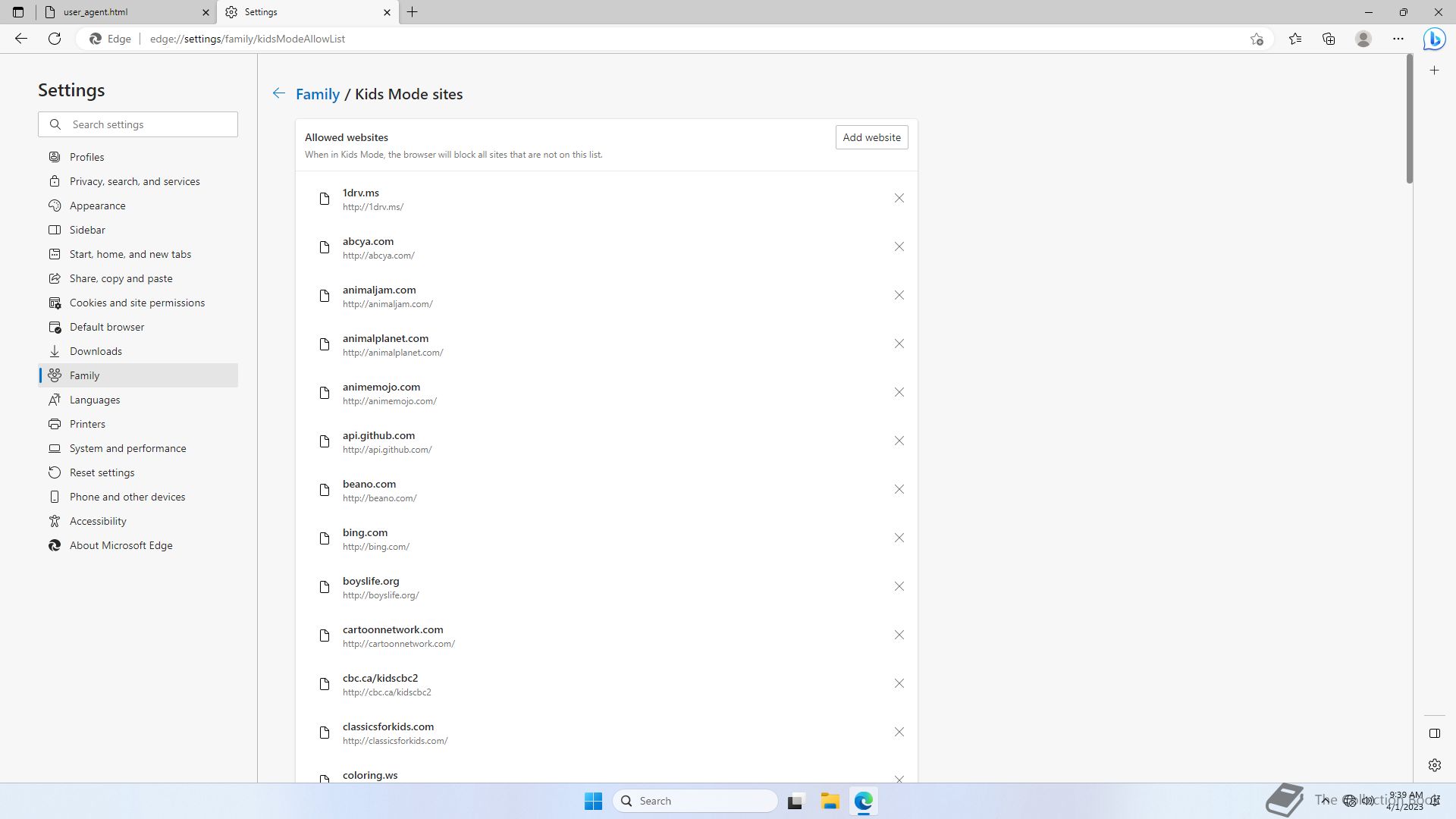Open Sidebar settings page
Image resolution: width=1456 pixels, height=819 pixels.
click(x=138, y=230)
